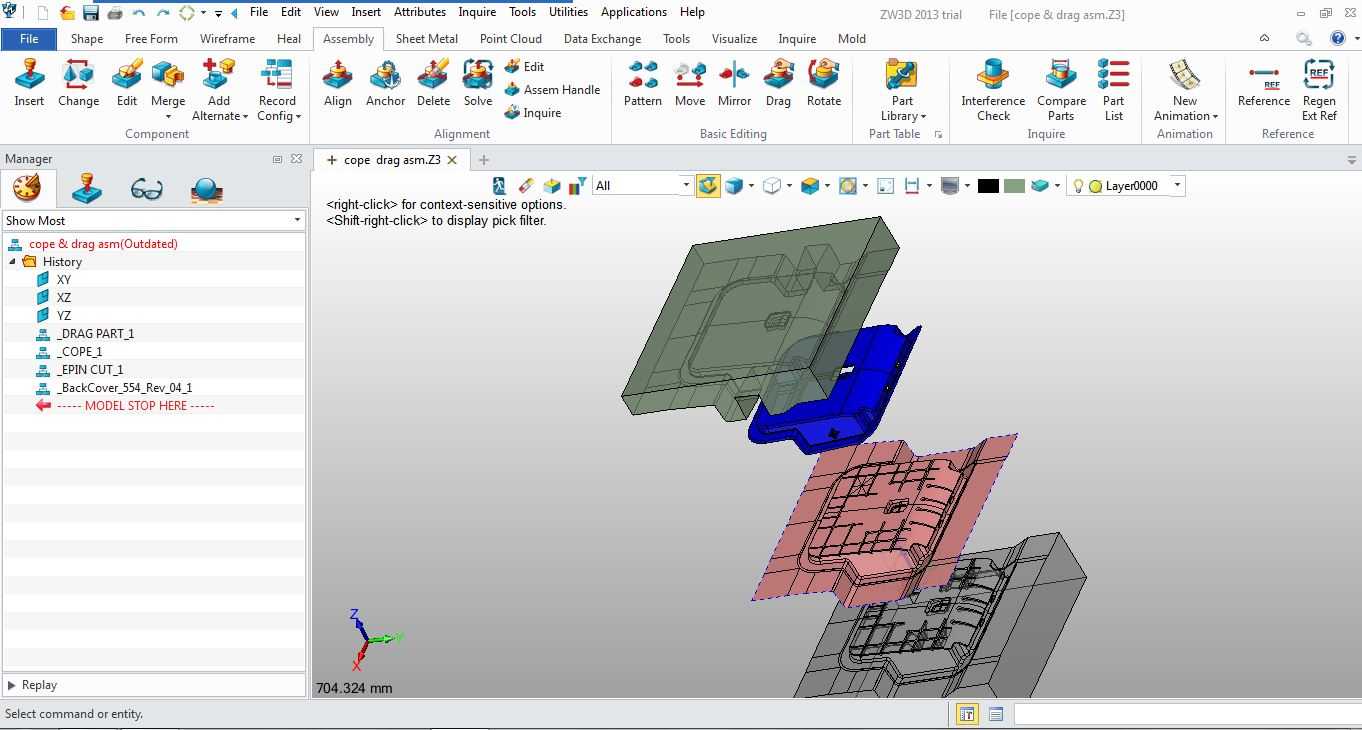Select the Align tool
Image resolution: width=1362 pixels, height=730 pixels.
[x=338, y=84]
